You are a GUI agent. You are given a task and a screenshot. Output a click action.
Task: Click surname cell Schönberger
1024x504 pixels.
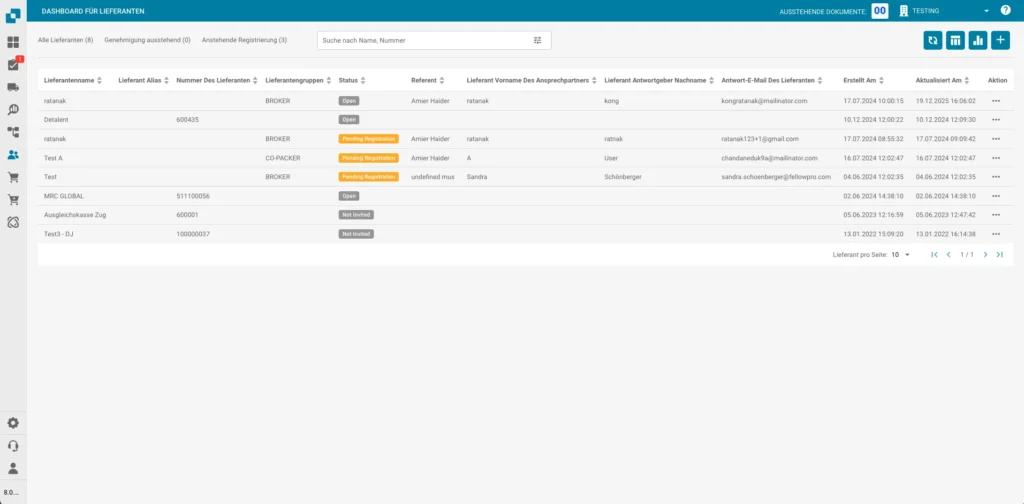622,177
